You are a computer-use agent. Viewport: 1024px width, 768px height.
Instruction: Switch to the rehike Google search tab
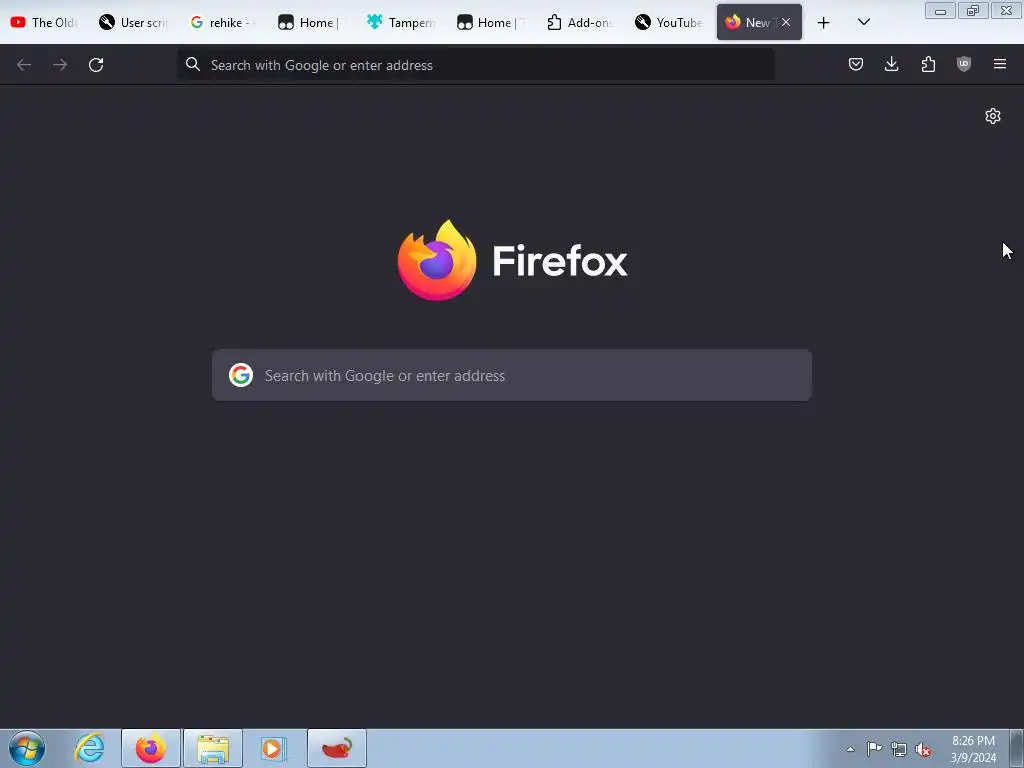tap(223, 22)
